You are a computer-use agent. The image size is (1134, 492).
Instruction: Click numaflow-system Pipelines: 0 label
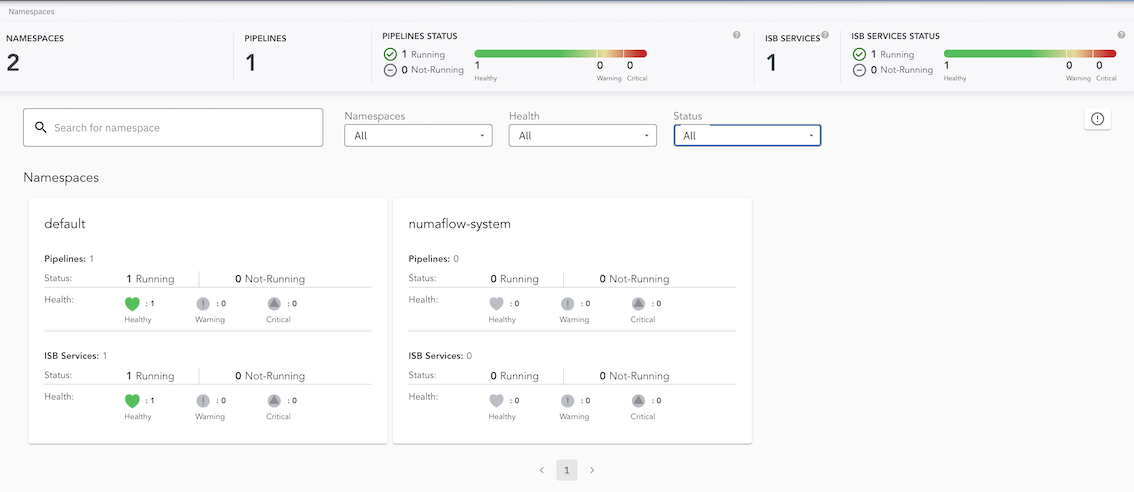pyautogui.click(x=434, y=258)
